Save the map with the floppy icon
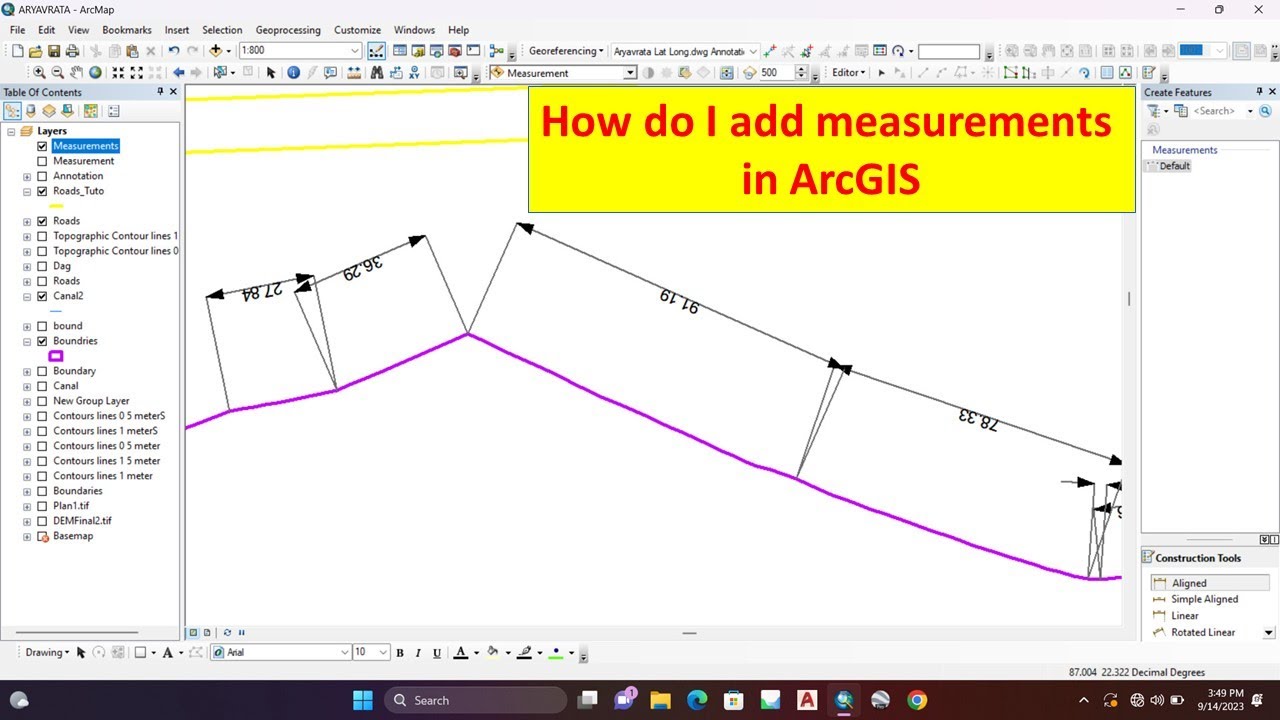The image size is (1280, 720). pyautogui.click(x=54, y=51)
